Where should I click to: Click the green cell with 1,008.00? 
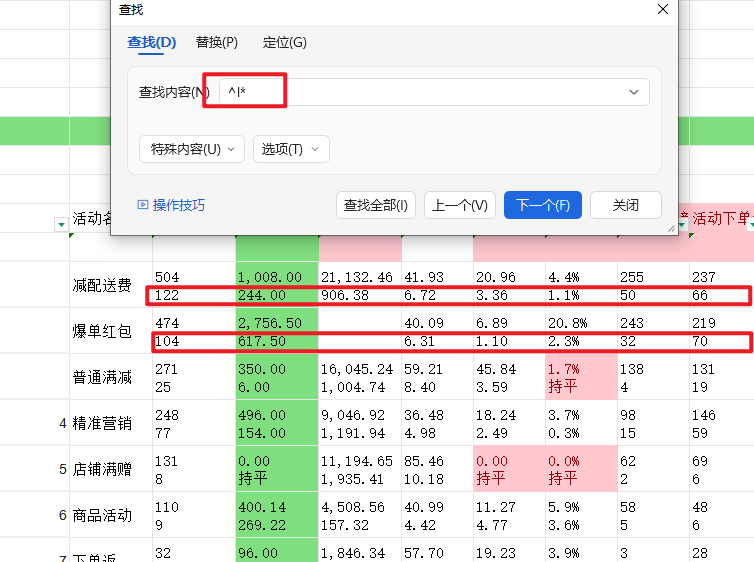(x=277, y=285)
